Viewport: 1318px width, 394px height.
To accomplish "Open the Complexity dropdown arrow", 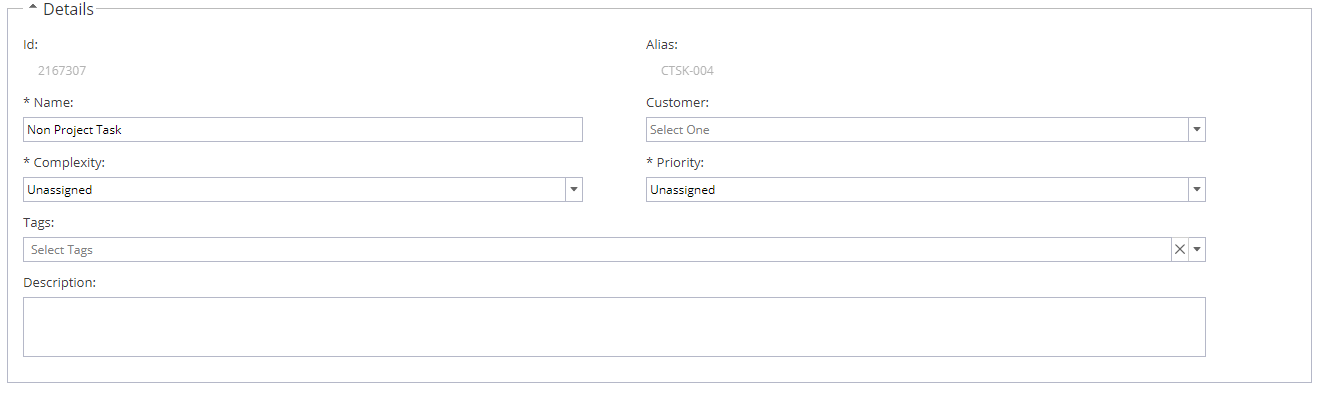I will (574, 190).
